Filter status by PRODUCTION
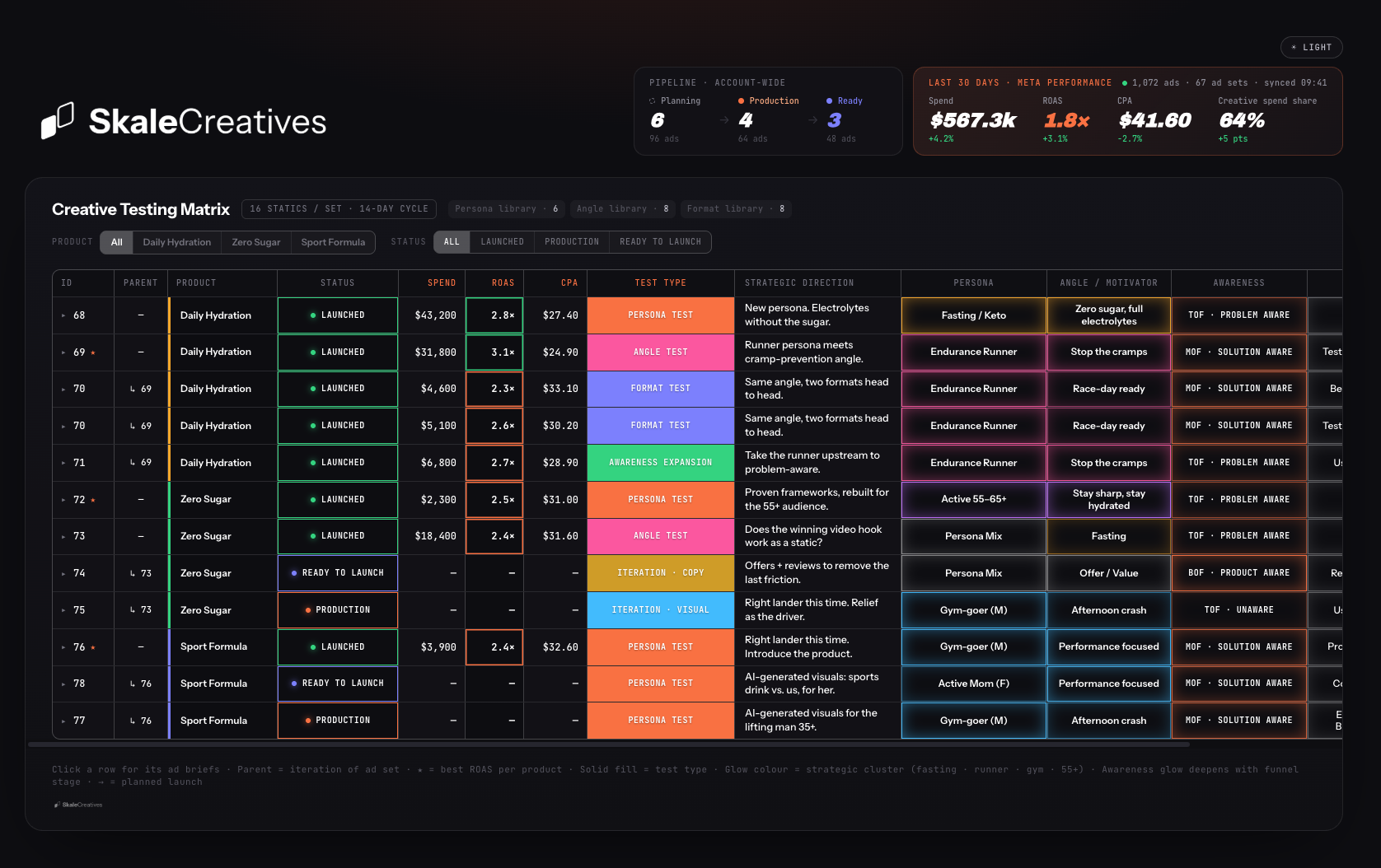The width and height of the screenshot is (1381, 868). tap(571, 242)
